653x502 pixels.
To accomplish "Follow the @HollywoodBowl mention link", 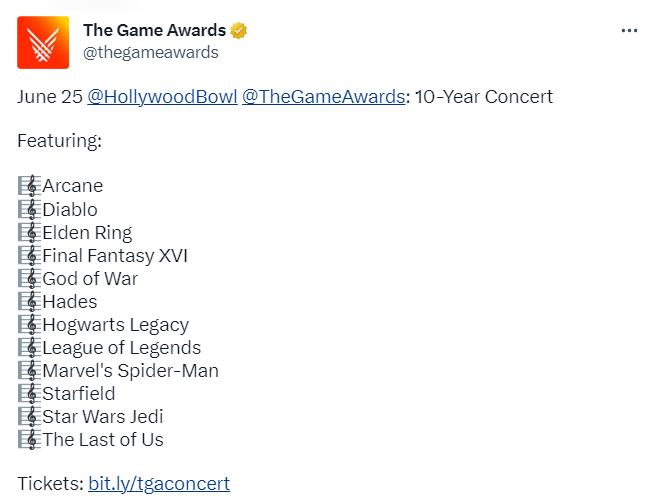I will coord(162,97).
